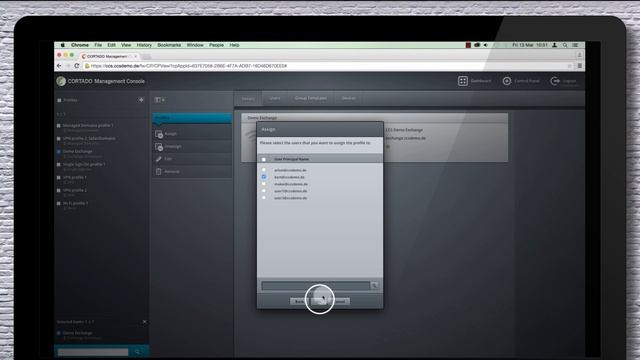
Task: Select Assign in the actions panel
Action: (x=192, y=134)
